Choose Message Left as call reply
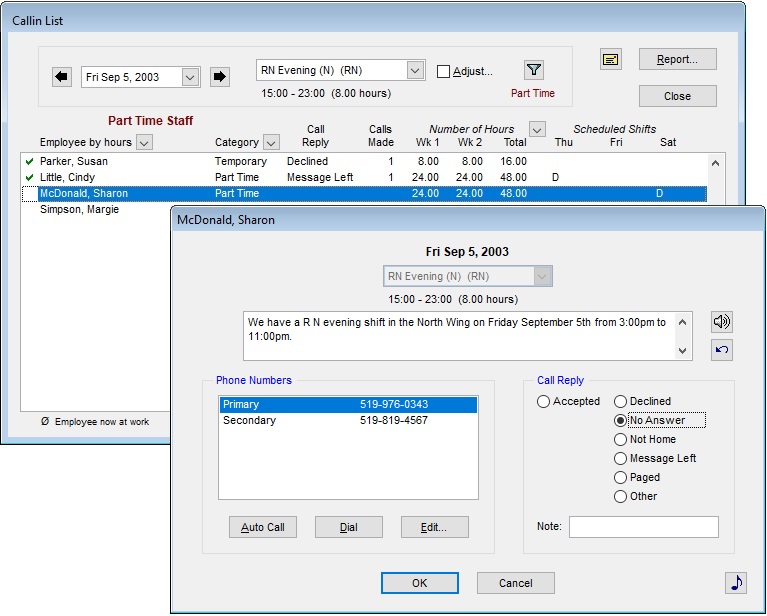This screenshot has height=616, width=767. [x=620, y=458]
